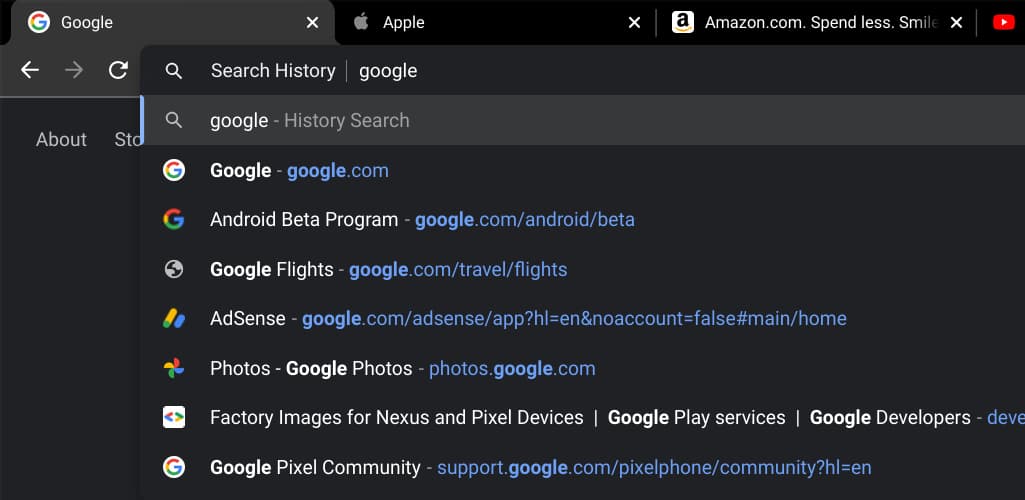Close the Google tab
Image resolution: width=1025 pixels, height=500 pixels.
pos(313,22)
